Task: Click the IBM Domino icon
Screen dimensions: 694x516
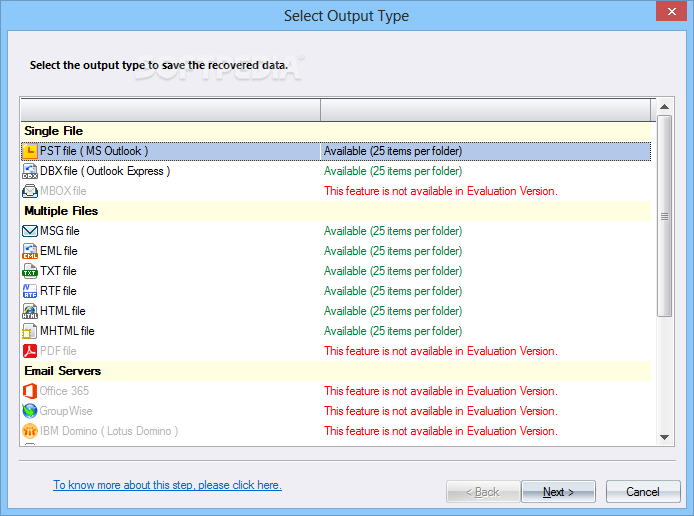Action: pyautogui.click(x=30, y=431)
